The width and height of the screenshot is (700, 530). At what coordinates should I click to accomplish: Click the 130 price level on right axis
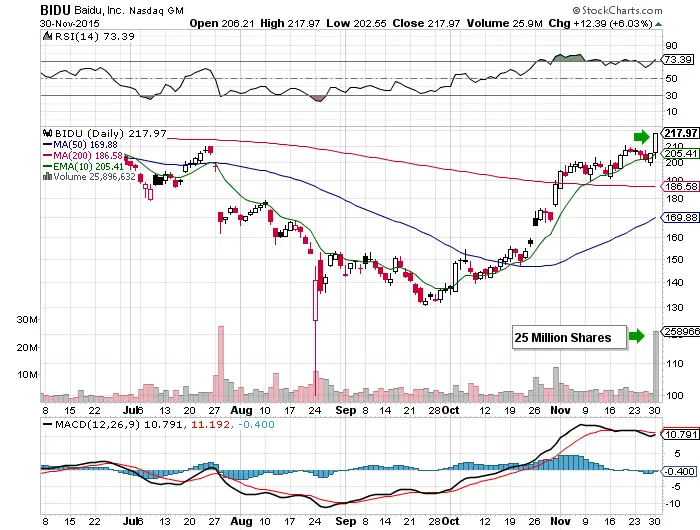[674, 308]
